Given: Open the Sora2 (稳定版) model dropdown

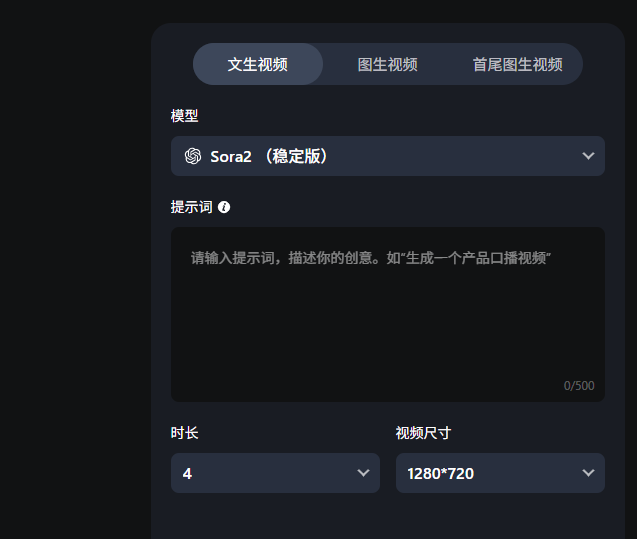Looking at the screenshot, I should (388, 156).
